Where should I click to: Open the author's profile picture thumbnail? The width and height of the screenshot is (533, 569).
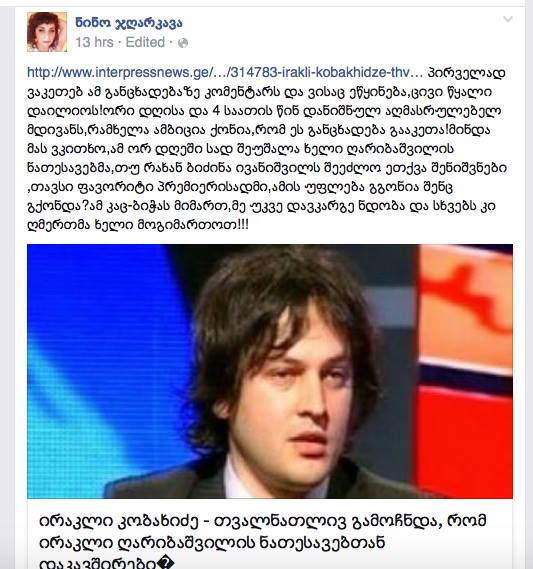47,32
